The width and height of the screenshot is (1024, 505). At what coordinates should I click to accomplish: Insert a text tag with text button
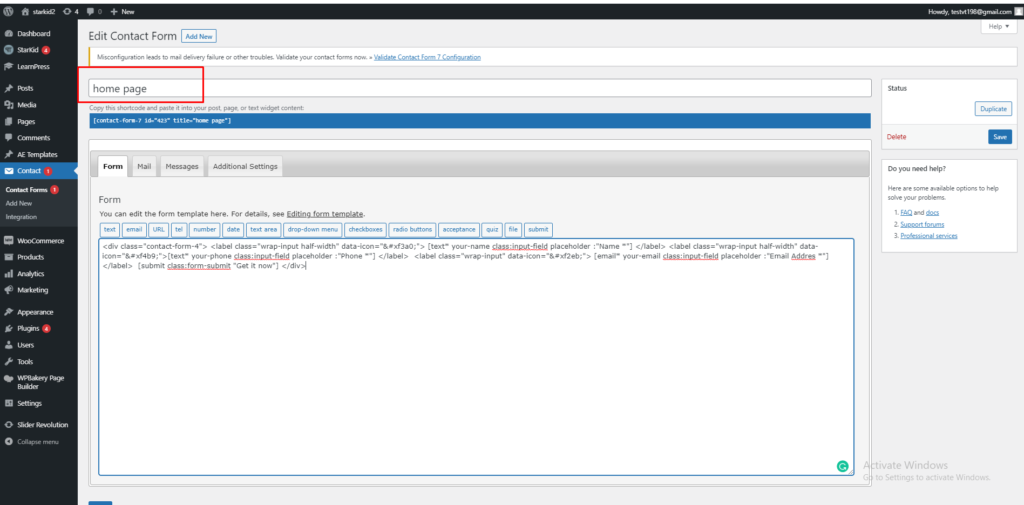110,229
